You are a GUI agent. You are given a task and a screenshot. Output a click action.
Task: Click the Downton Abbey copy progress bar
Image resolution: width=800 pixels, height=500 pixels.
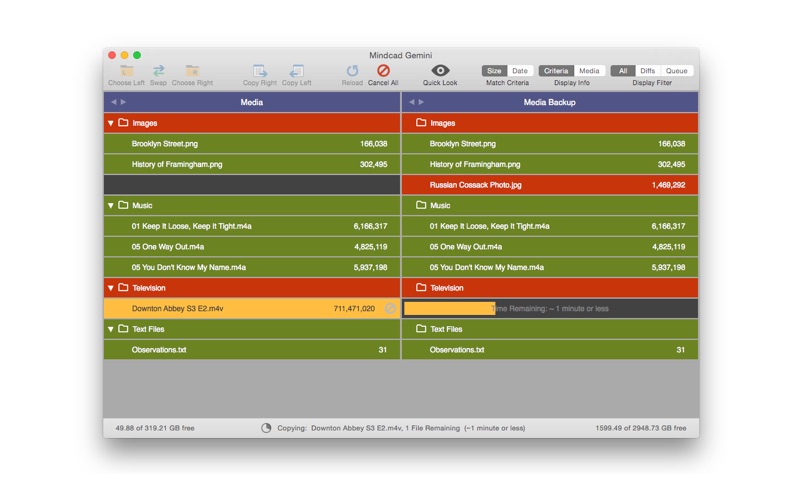click(x=450, y=309)
